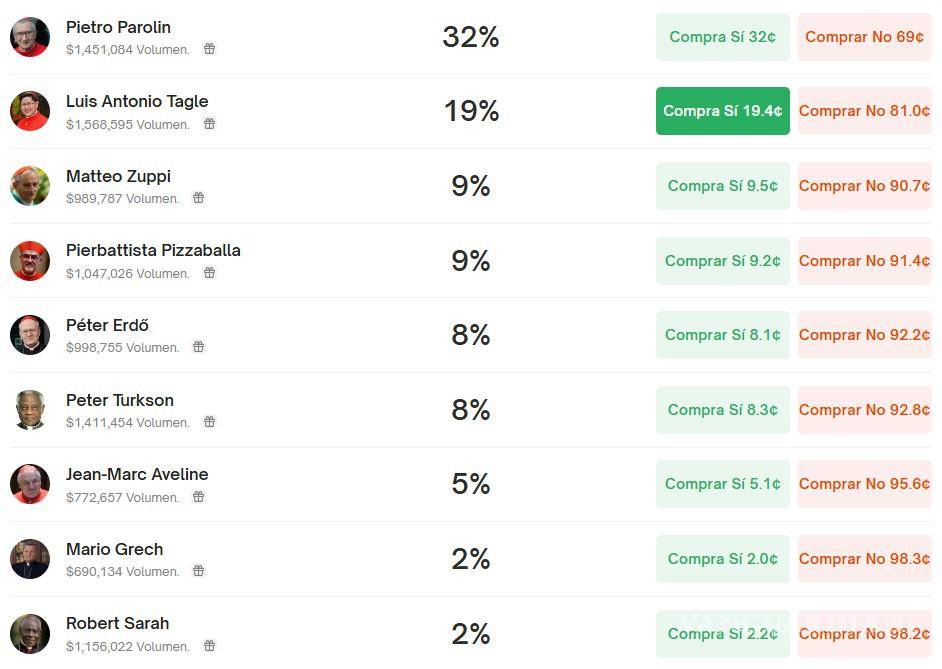Select Comprar No 92.8¢ for Peter Turkson
Viewport: 942px width, 669px height.
point(864,410)
